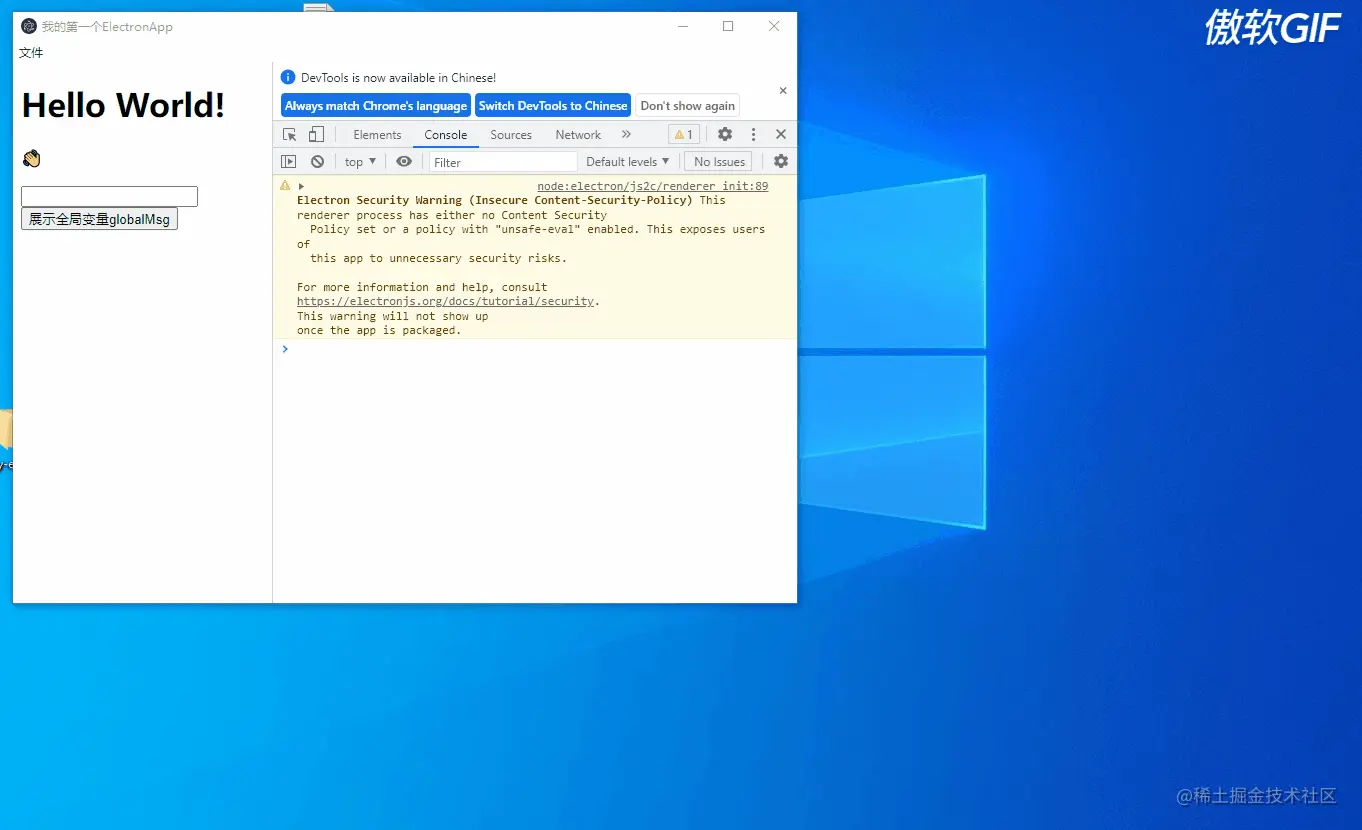This screenshot has height=830, width=1362.
Task: Create a live expression with eye icon
Action: pos(404,162)
